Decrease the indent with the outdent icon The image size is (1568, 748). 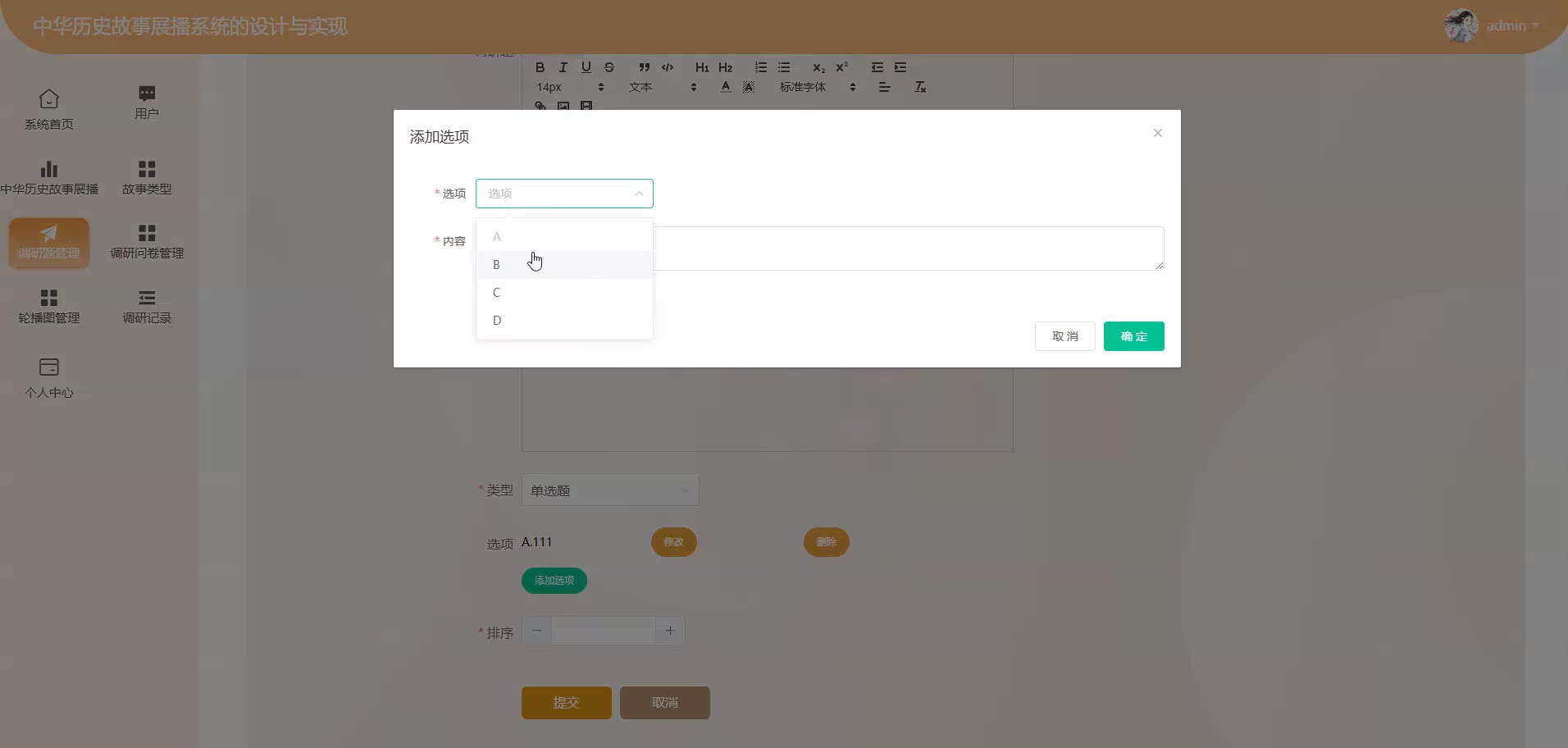877,67
